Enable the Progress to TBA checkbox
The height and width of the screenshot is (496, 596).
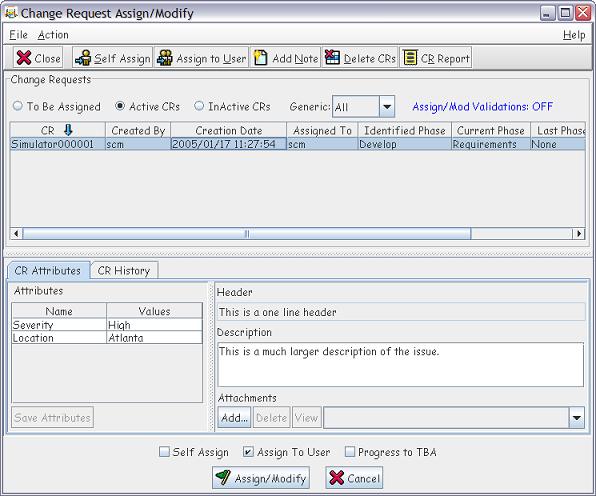349,452
